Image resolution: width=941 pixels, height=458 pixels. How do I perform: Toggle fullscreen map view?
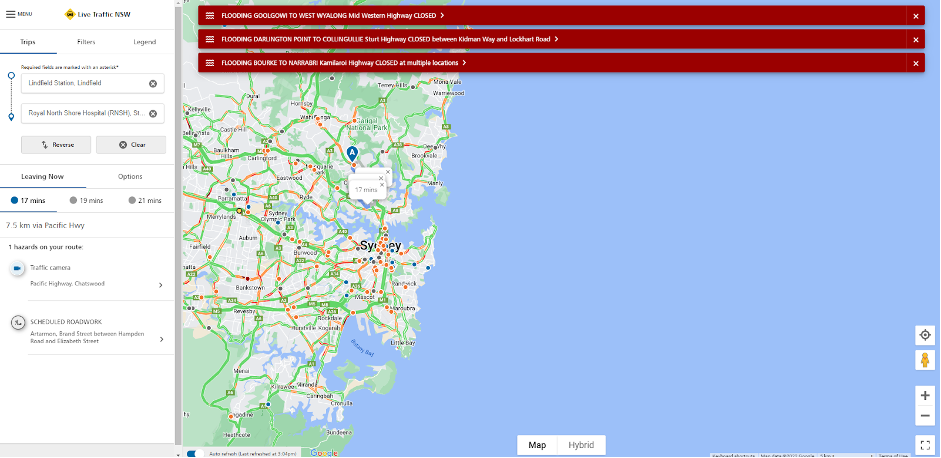(925, 445)
